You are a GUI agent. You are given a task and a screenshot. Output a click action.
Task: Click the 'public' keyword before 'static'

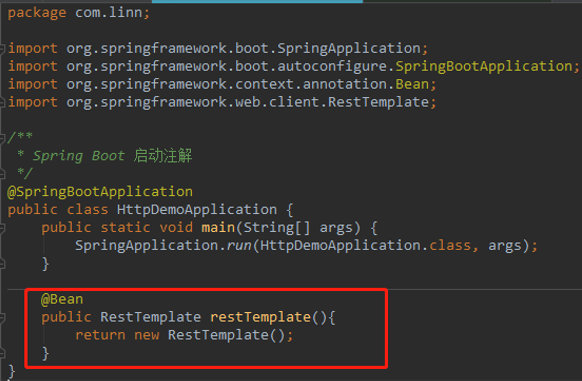pos(66,228)
